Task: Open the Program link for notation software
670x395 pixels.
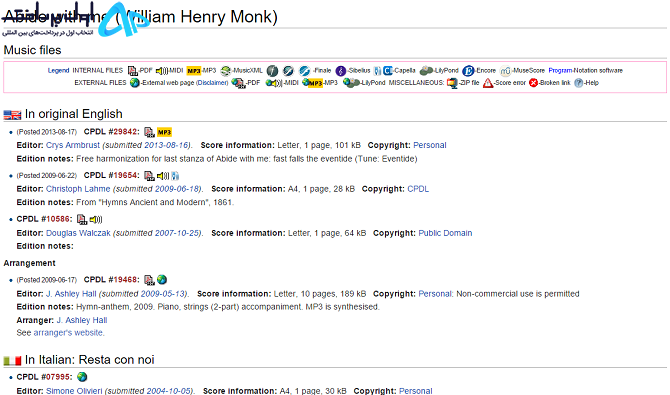Action: pos(561,71)
